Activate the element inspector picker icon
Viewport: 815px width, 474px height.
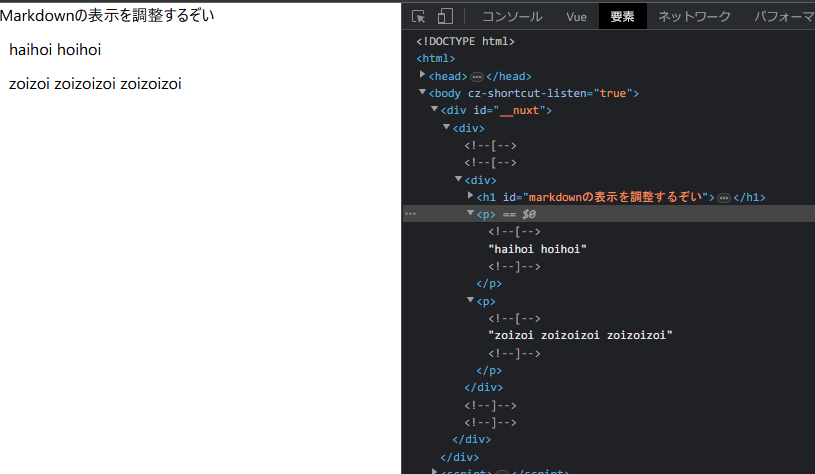[x=418, y=17]
